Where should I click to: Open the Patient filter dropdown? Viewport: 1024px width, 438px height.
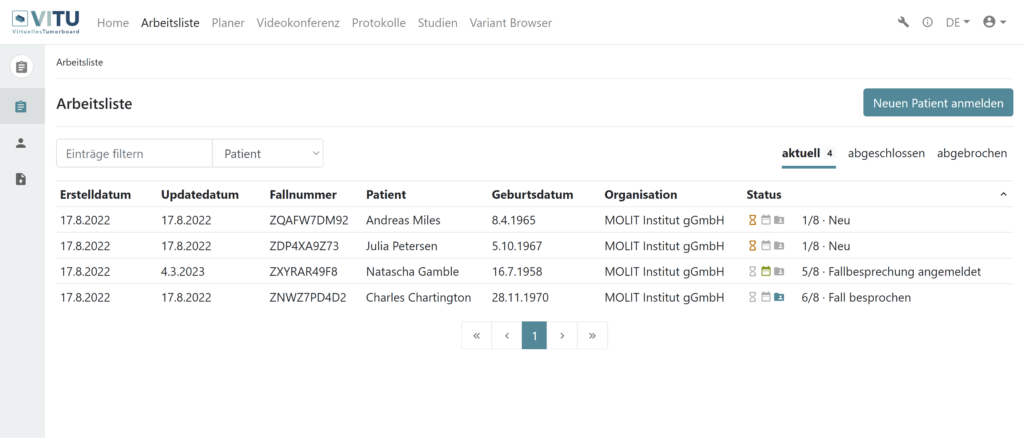point(268,153)
